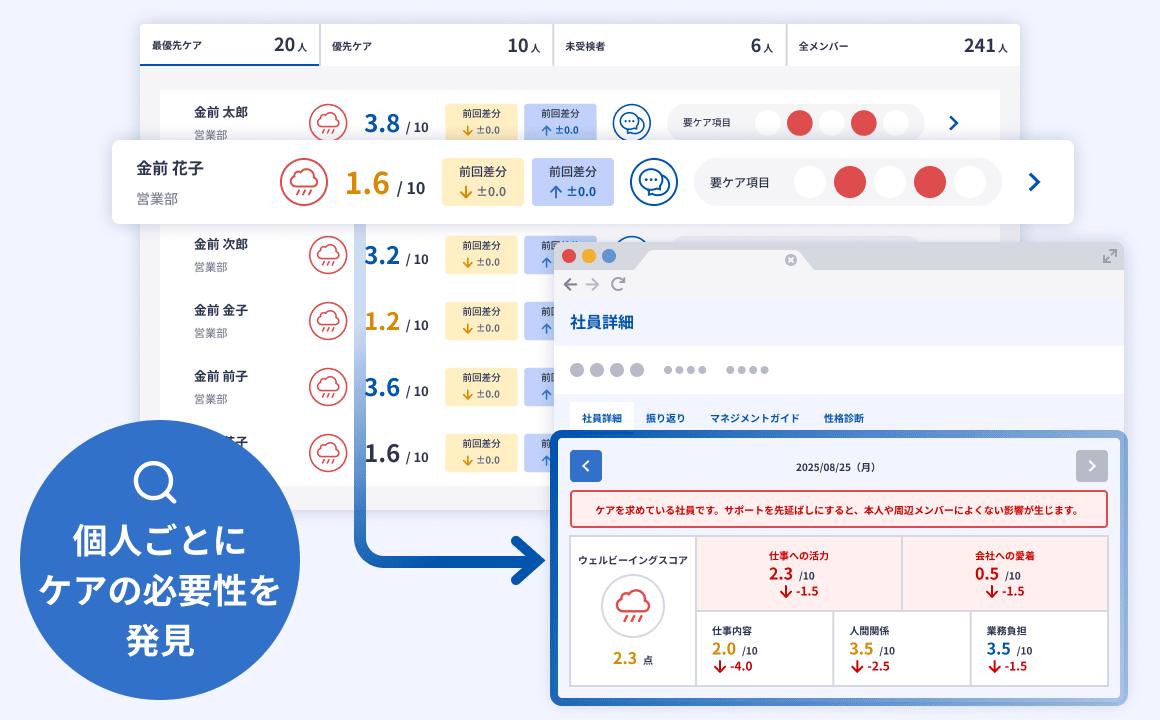Click chat bubble icon for 金前 太郎
1160x720 pixels.
(x=631, y=122)
